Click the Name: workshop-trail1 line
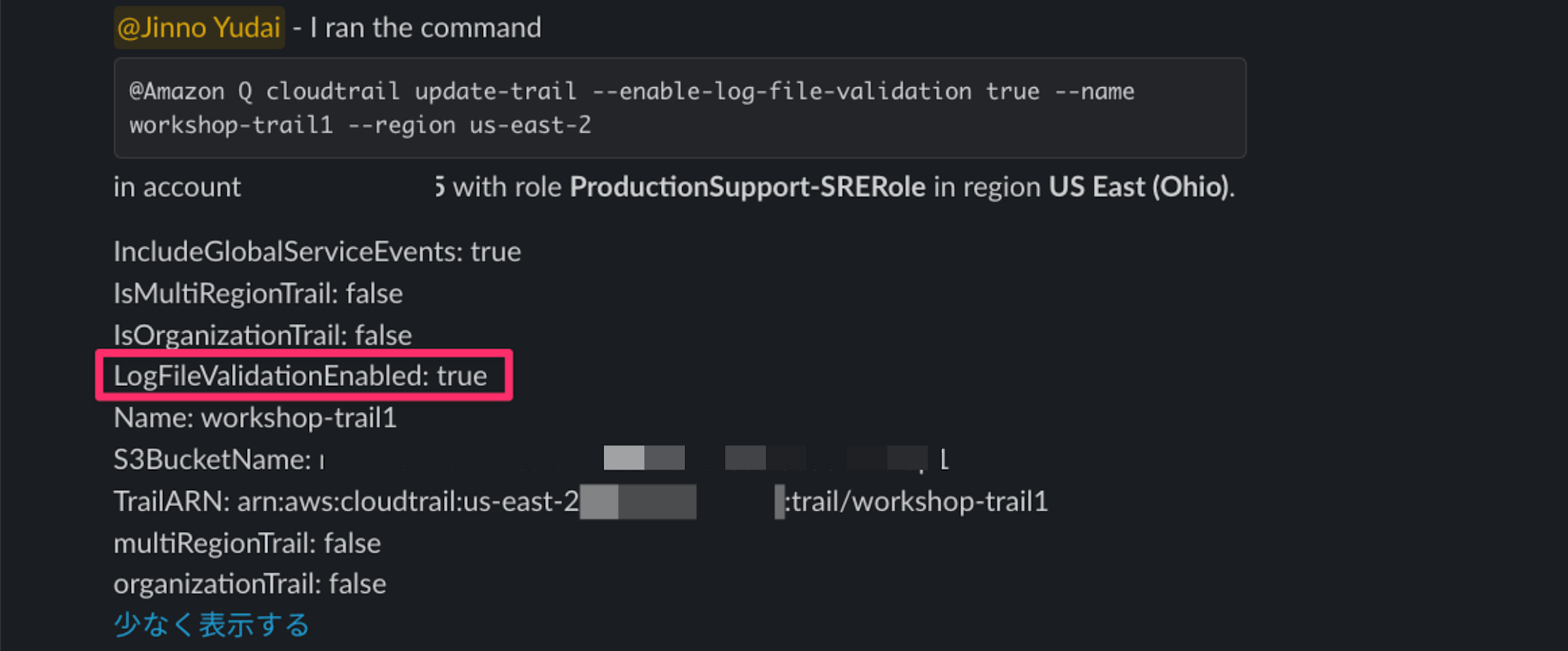The image size is (1568, 651). (256, 418)
